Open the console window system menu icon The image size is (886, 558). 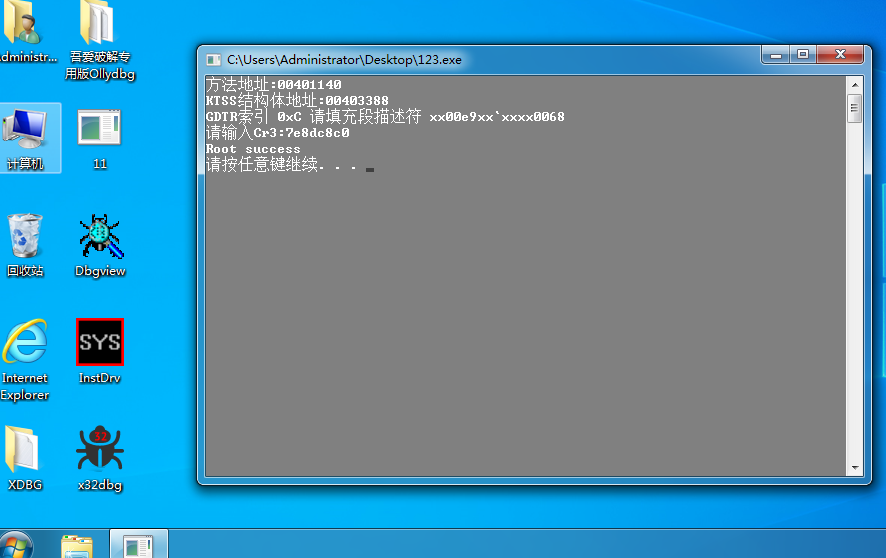[214, 60]
